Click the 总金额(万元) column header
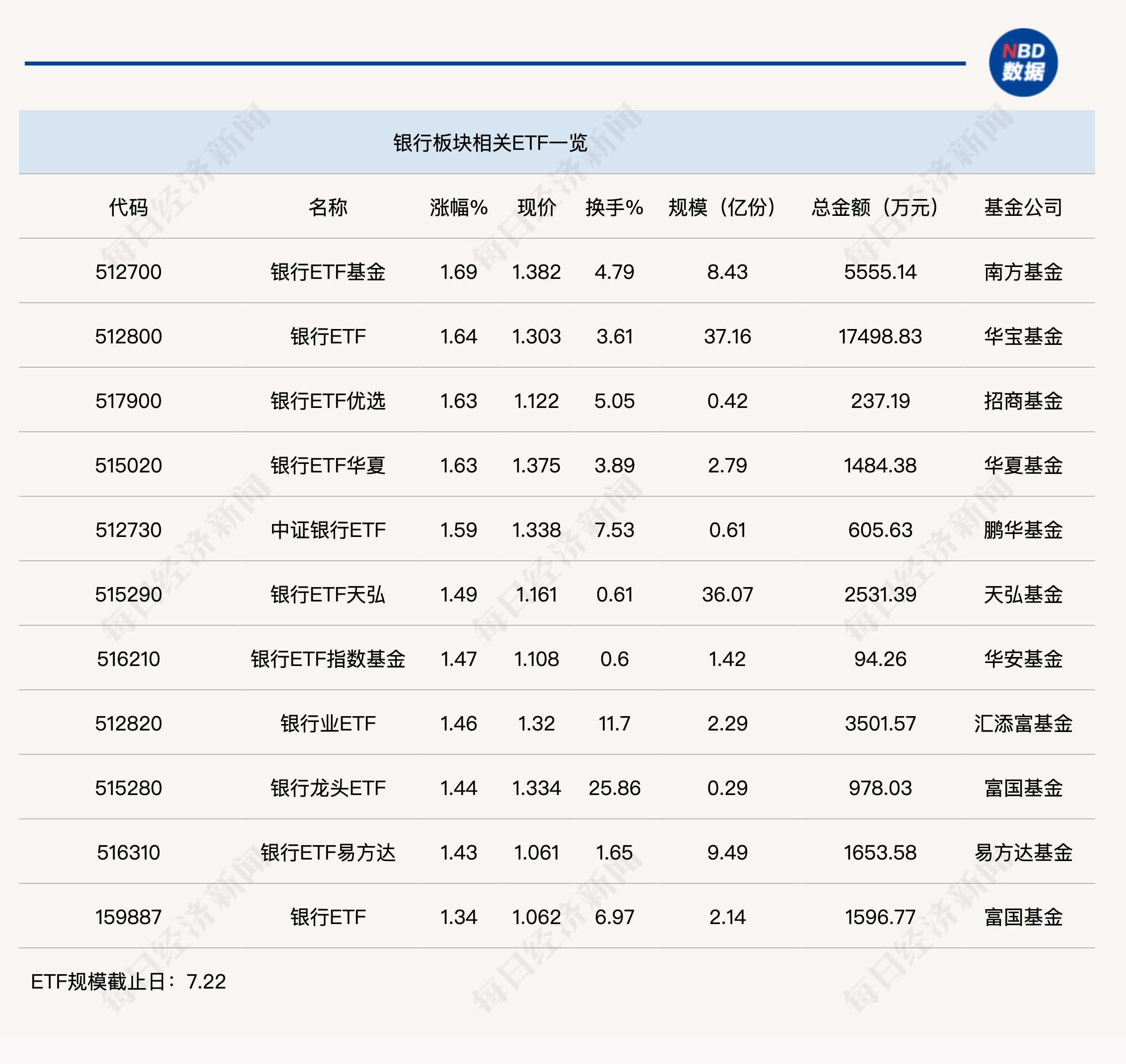Image resolution: width=1126 pixels, height=1064 pixels. point(875,207)
